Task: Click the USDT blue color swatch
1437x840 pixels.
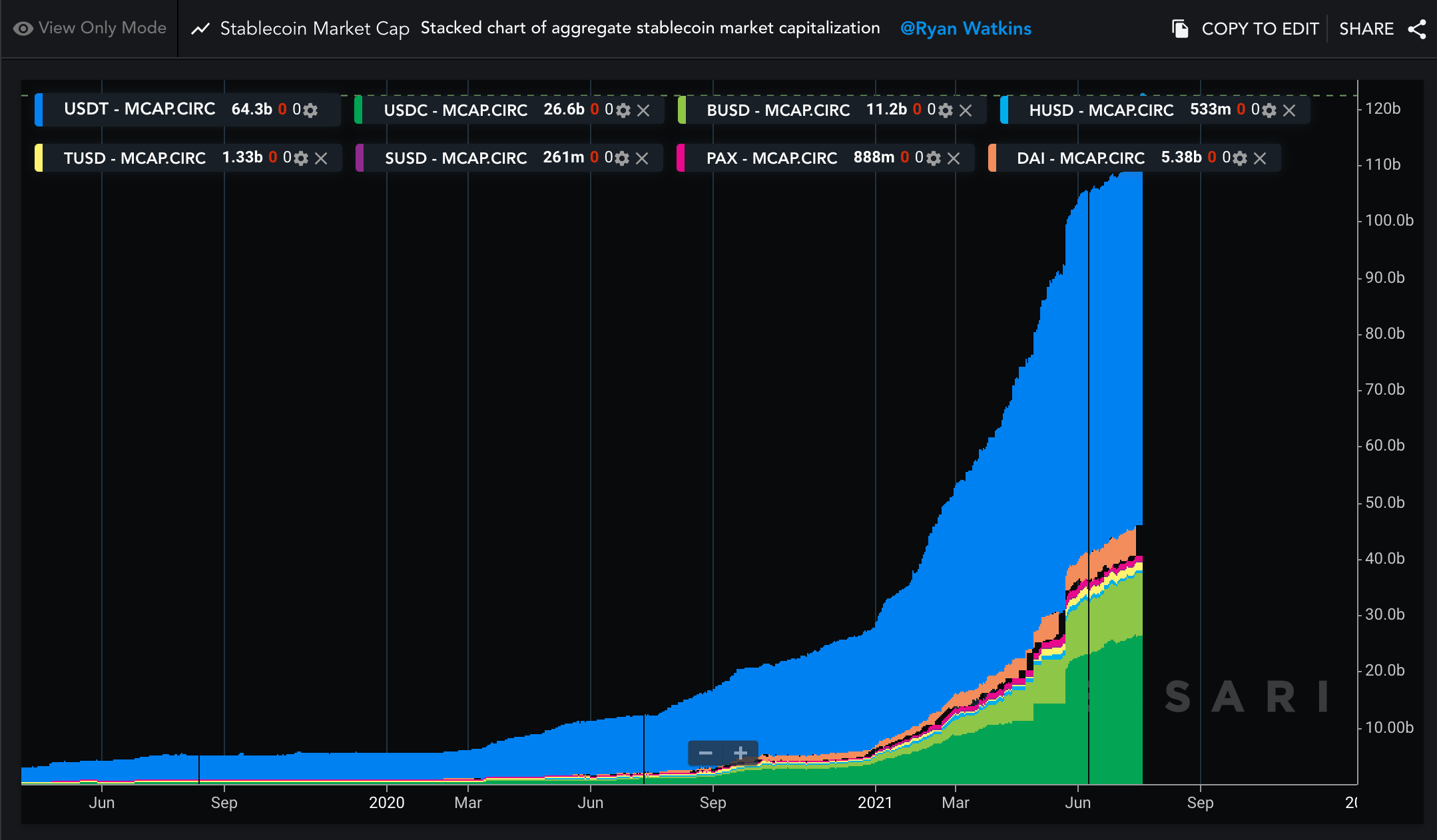Action: [x=39, y=110]
